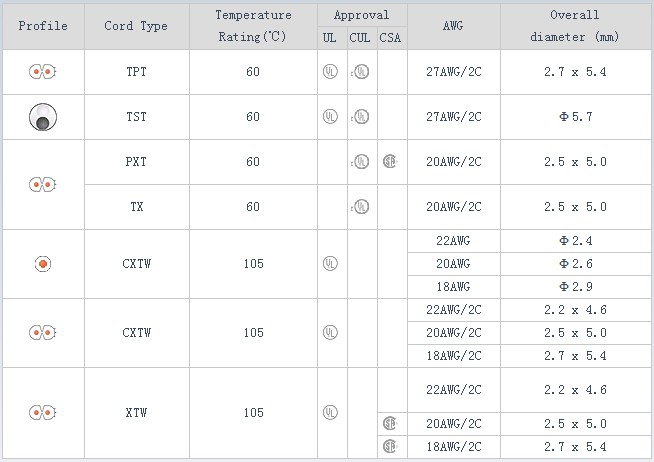Viewport: 654px width, 462px height.
Task: Click the AWG column header
Action: pyautogui.click(x=453, y=26)
